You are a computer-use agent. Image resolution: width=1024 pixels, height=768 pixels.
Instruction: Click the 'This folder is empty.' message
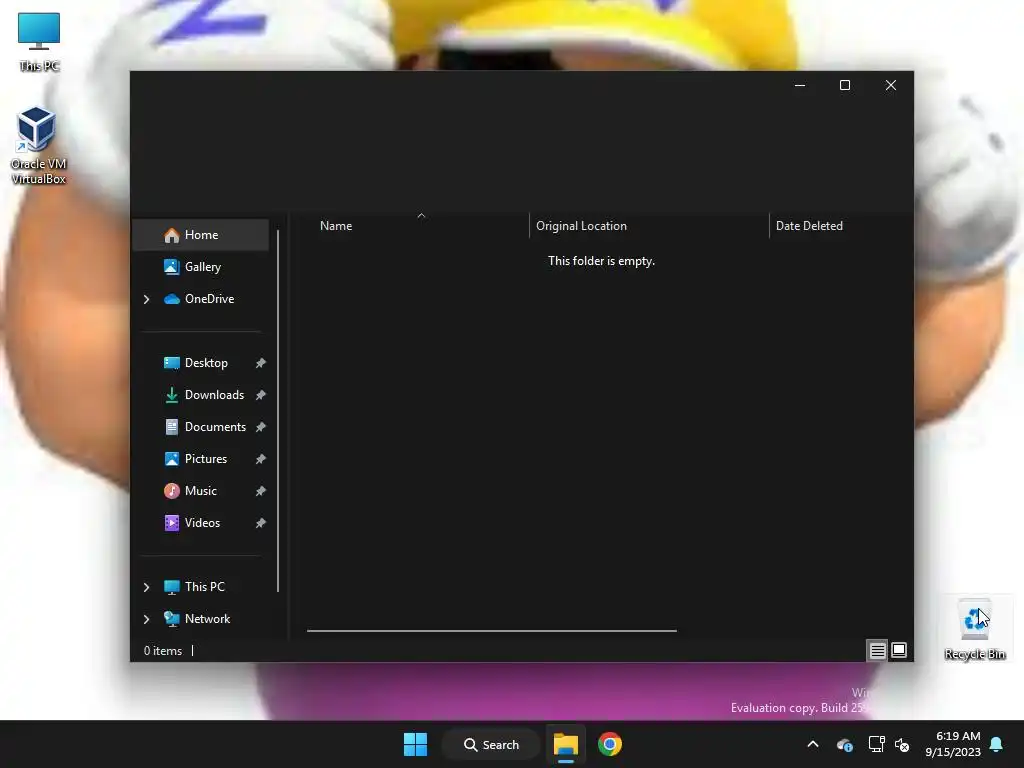tap(601, 261)
